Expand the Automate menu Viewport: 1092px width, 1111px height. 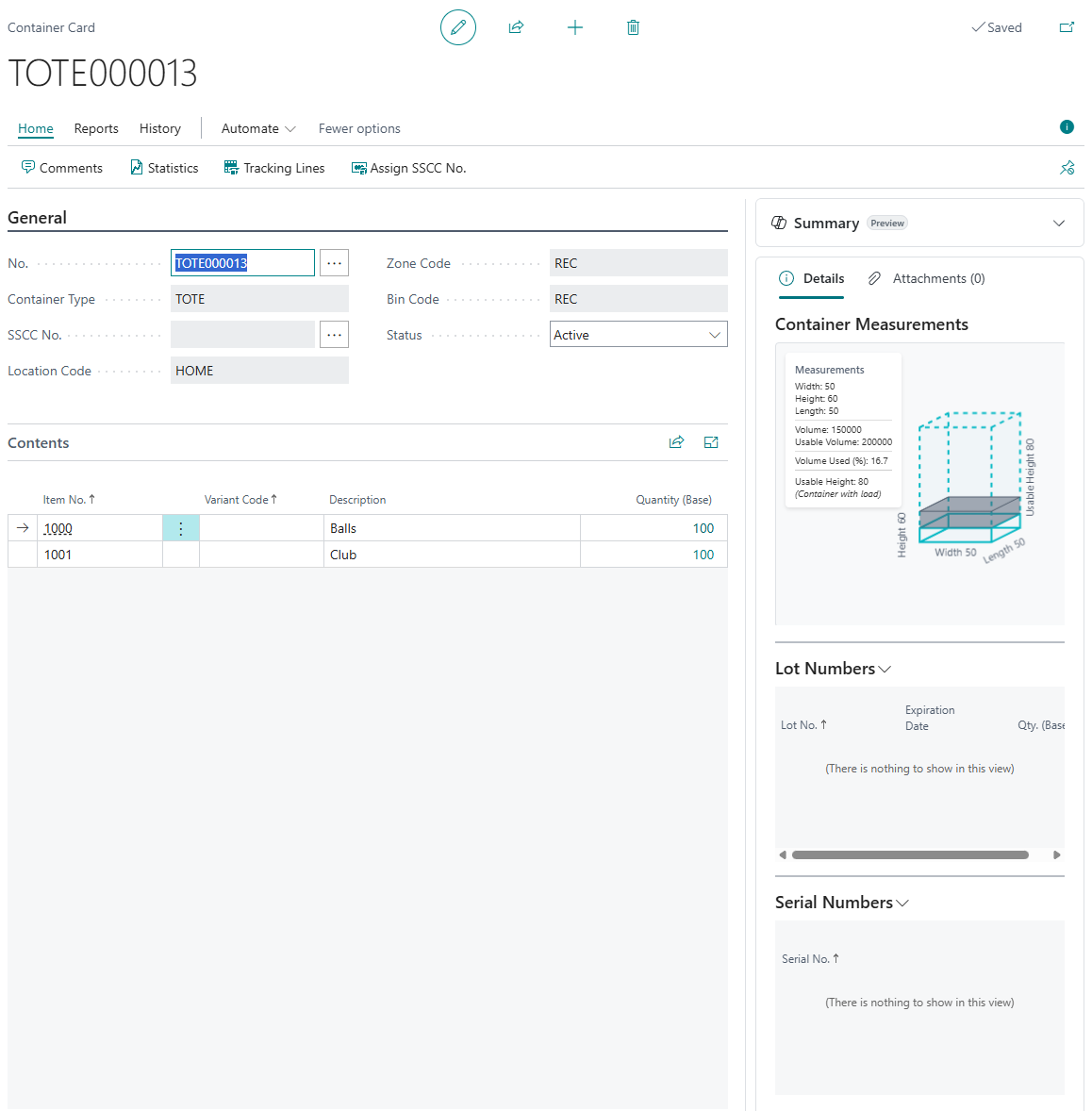pyautogui.click(x=258, y=128)
